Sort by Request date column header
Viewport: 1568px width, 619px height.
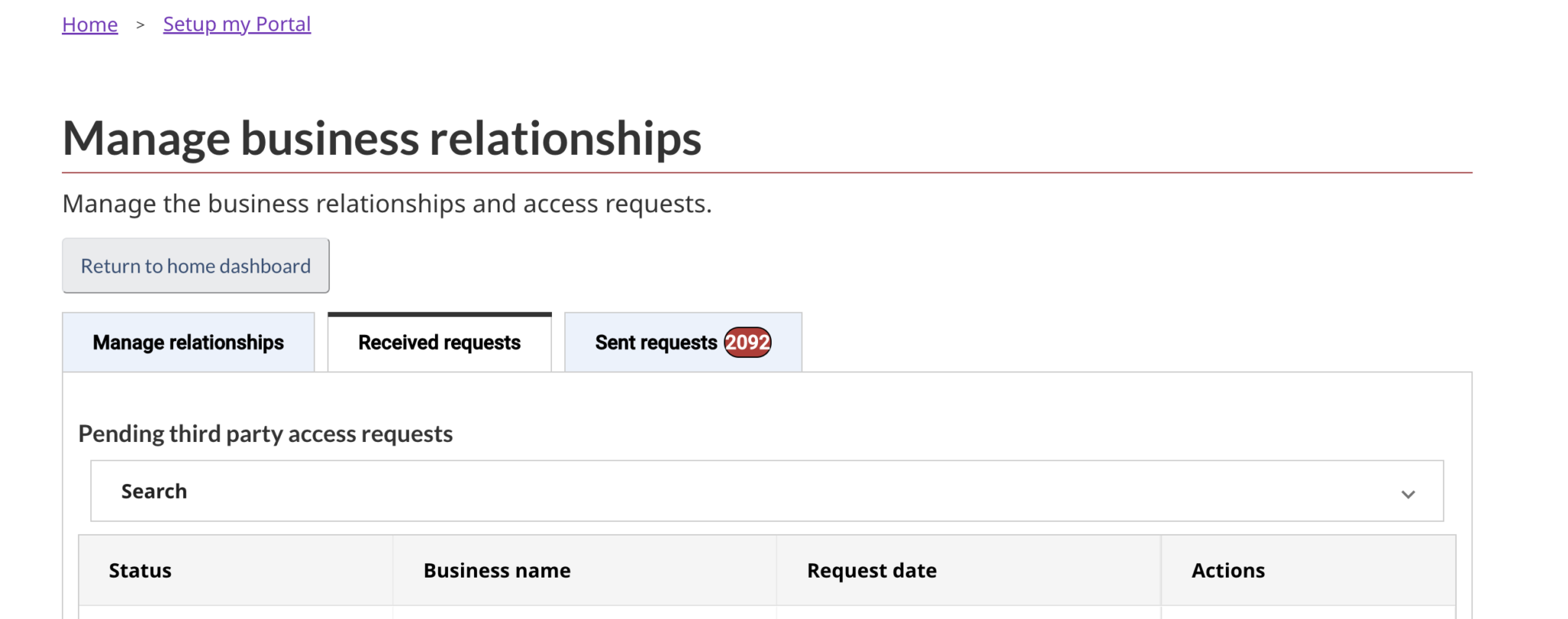[x=871, y=571]
